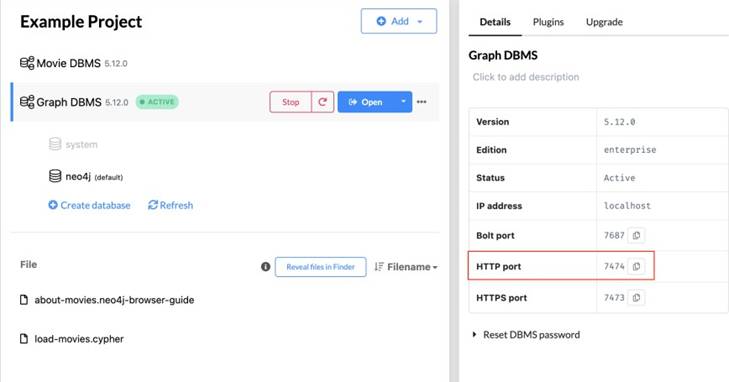The image size is (729, 382).
Task: Open the three-dots menu for Graph DBMS
Action: [x=421, y=102]
